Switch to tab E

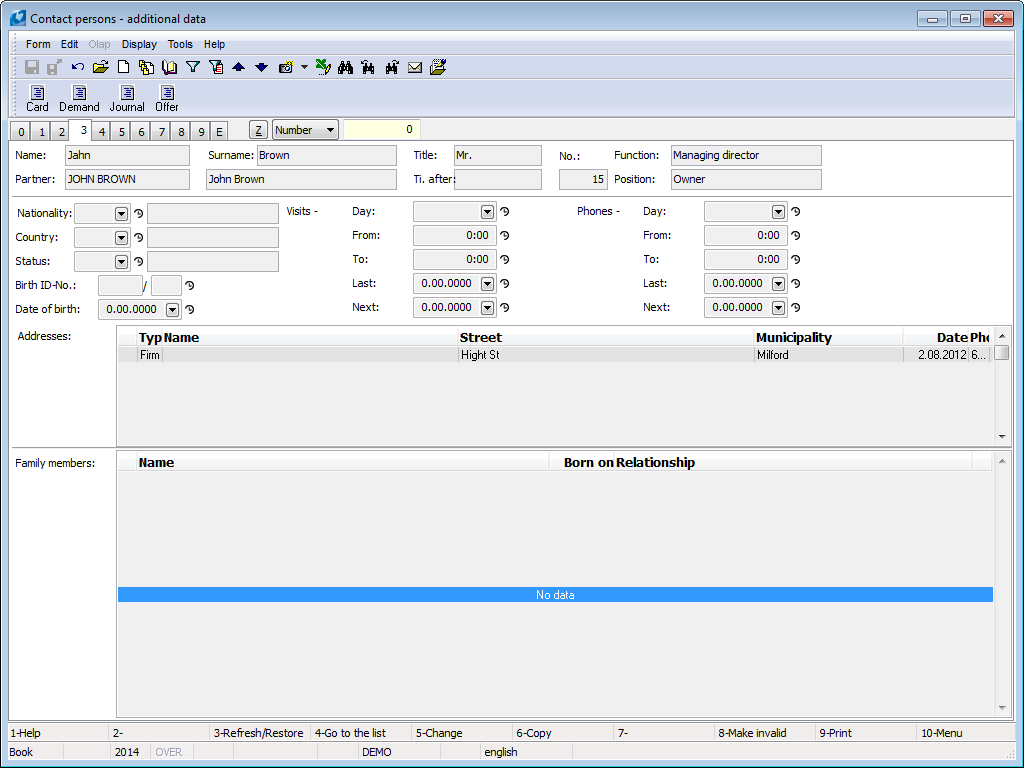219,132
